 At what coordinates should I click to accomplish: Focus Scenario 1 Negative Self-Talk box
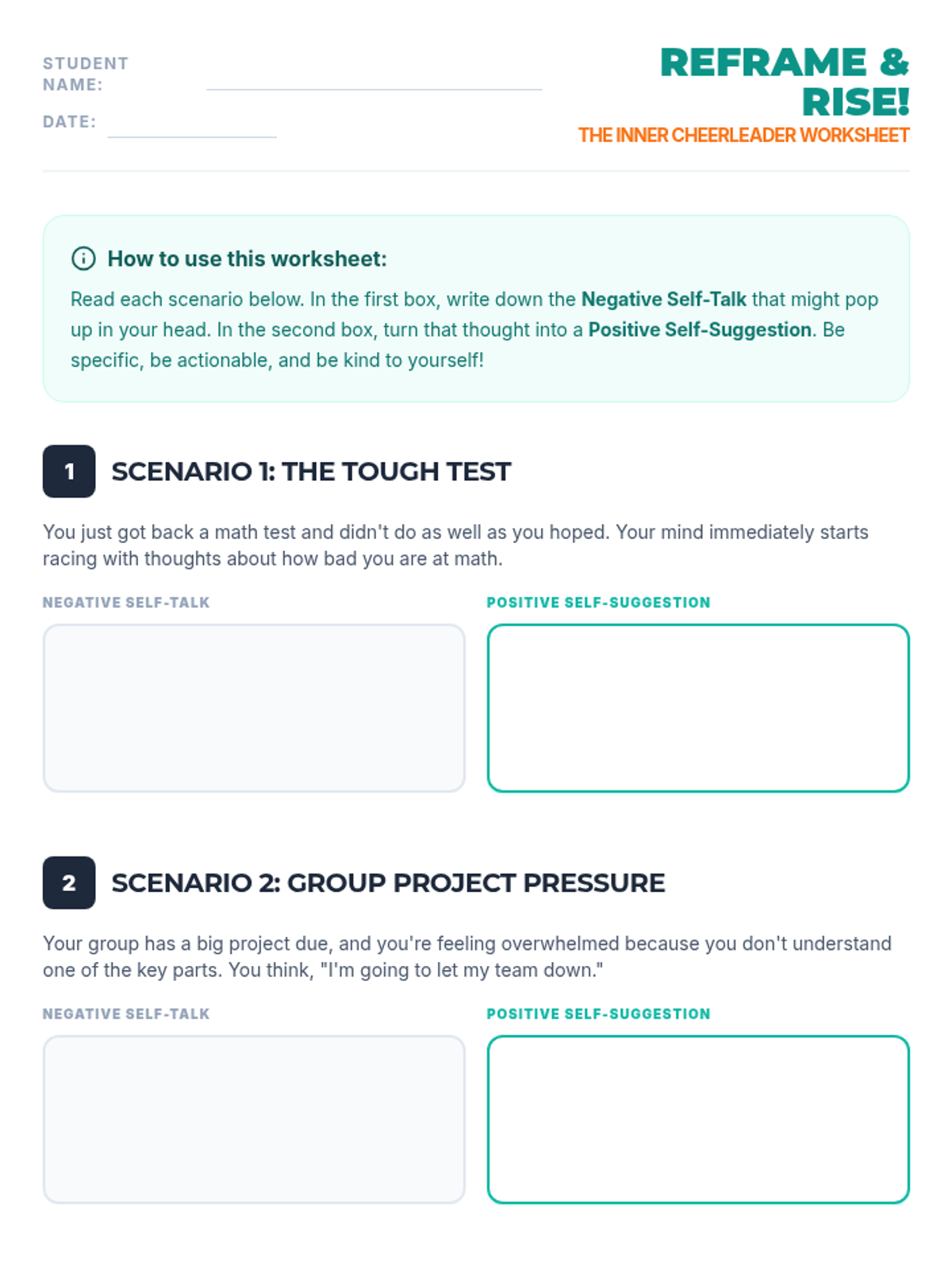pos(254,708)
